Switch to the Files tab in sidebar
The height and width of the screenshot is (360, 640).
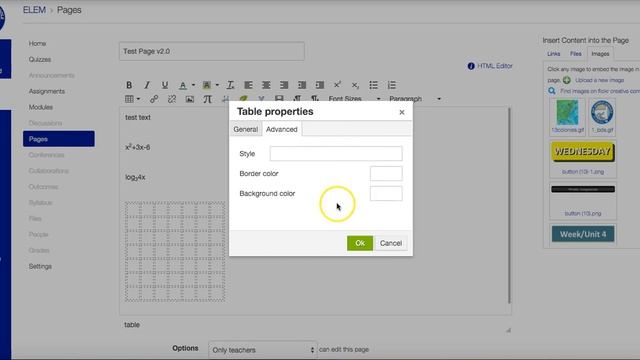pyautogui.click(x=576, y=54)
